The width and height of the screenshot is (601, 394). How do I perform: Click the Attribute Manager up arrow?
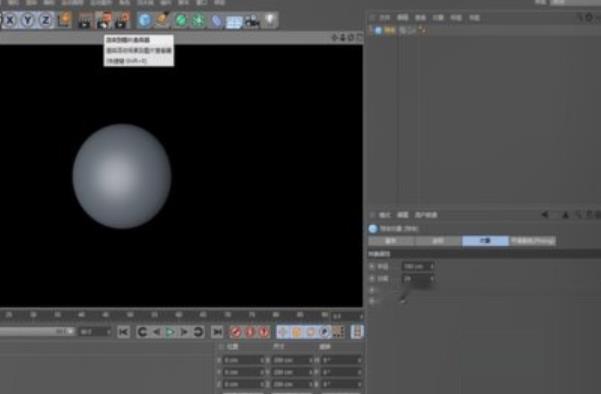tap(565, 215)
